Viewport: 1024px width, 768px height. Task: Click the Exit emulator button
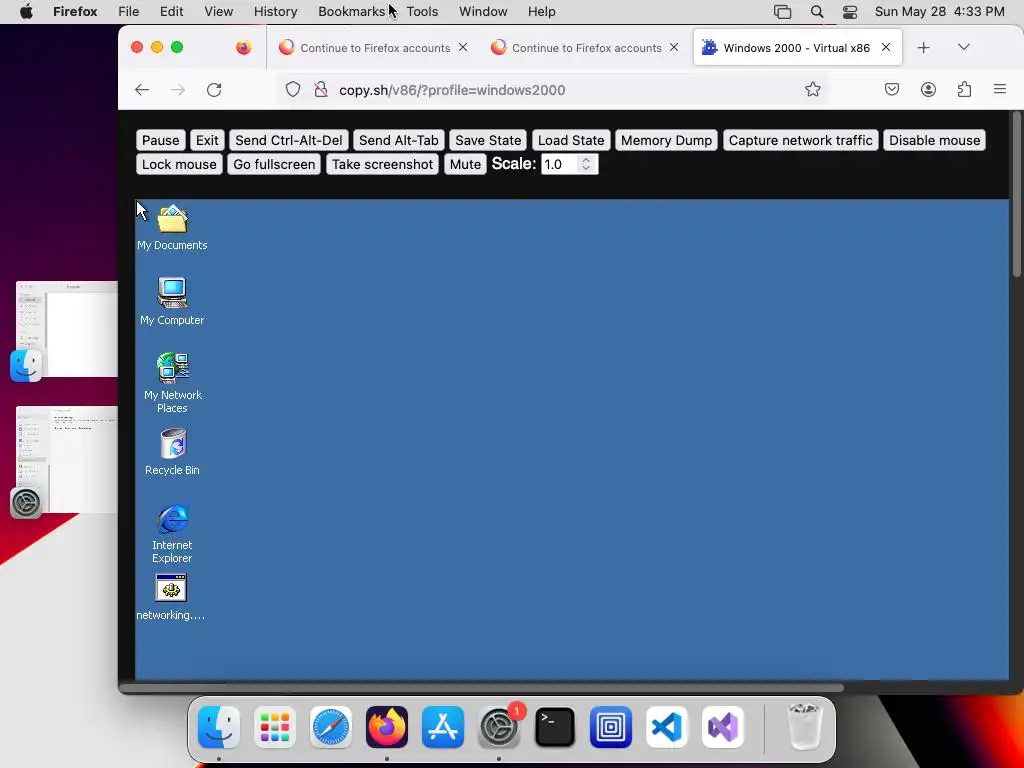[x=207, y=140]
